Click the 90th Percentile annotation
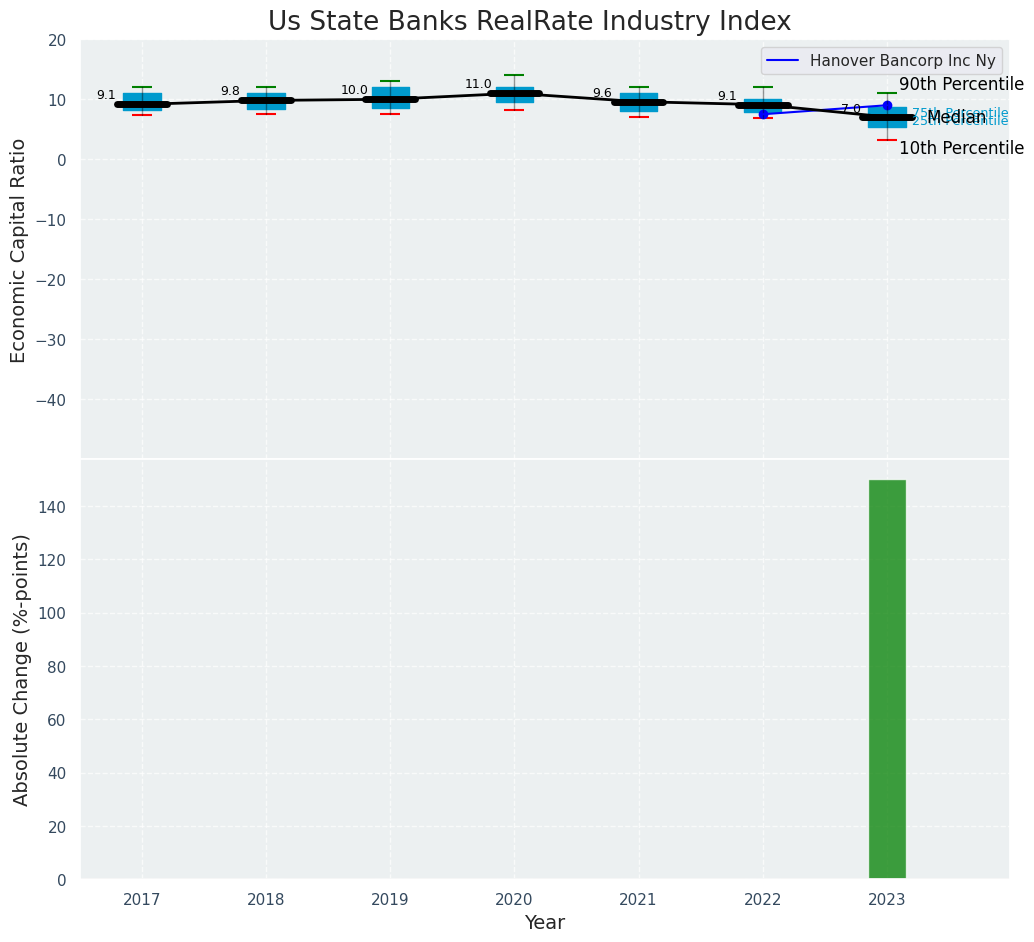This screenshot has width=1034, height=942. click(x=960, y=85)
